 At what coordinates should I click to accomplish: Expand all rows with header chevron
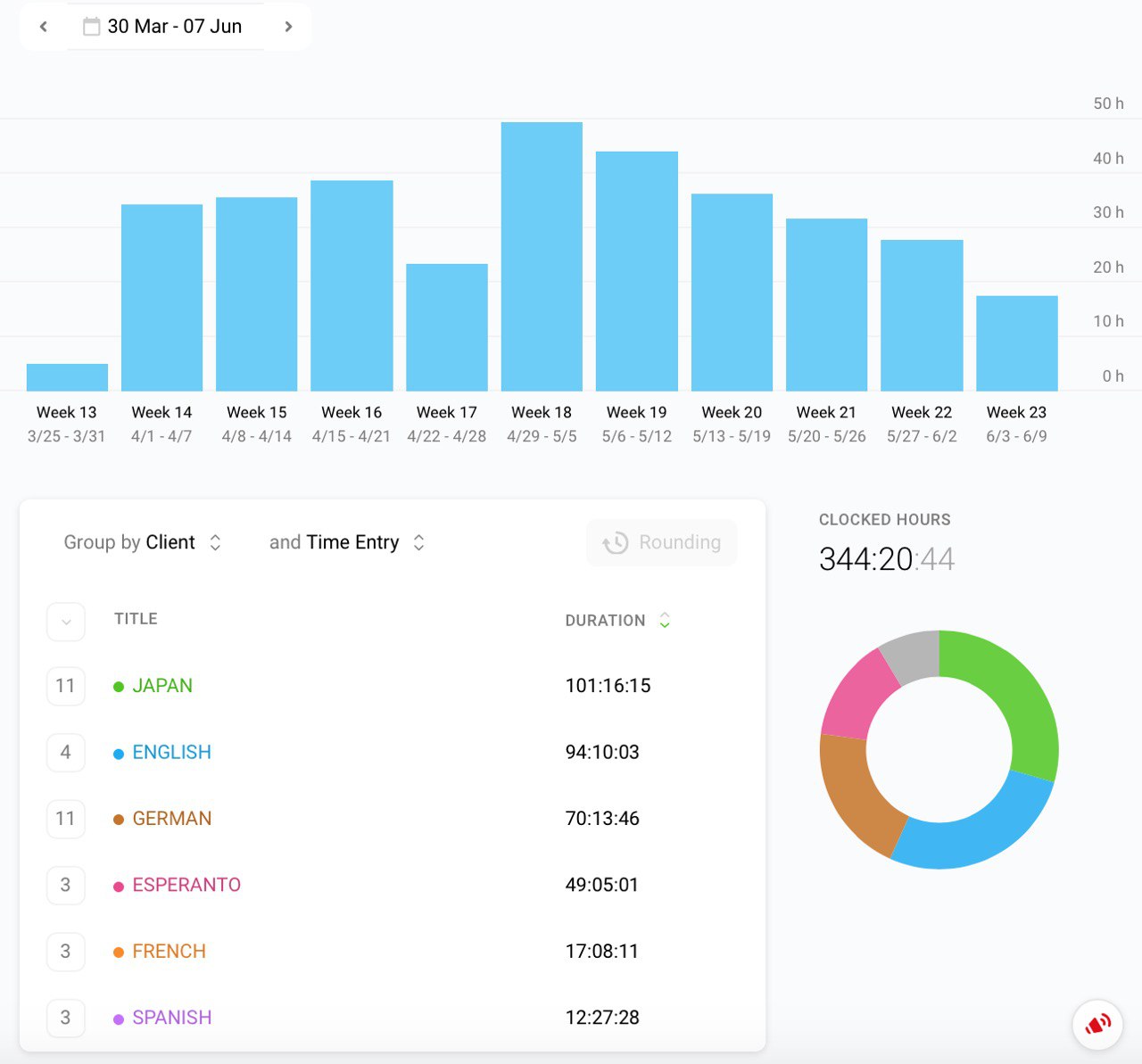click(x=66, y=622)
